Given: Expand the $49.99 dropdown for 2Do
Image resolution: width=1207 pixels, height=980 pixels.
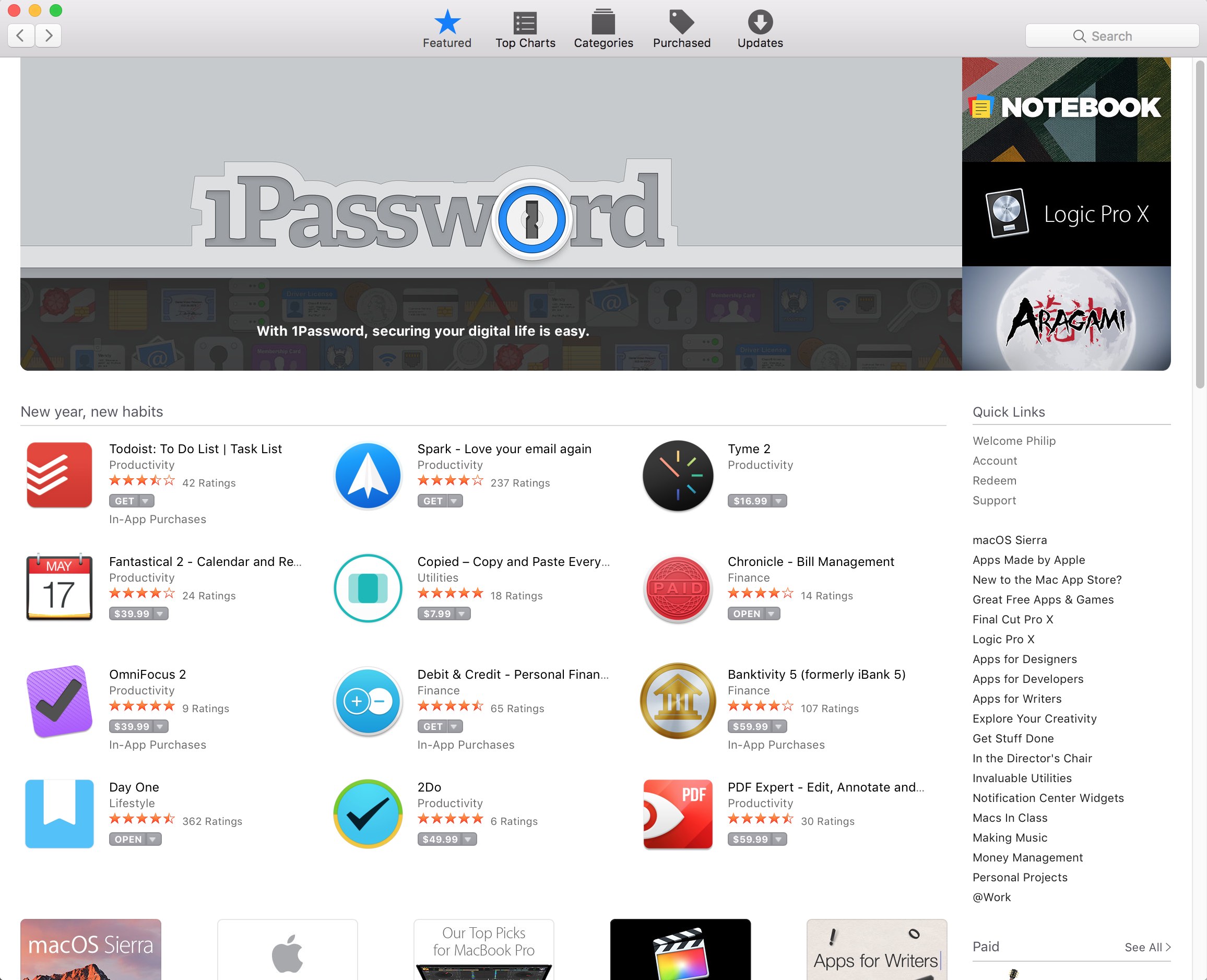Looking at the screenshot, I should 468,840.
